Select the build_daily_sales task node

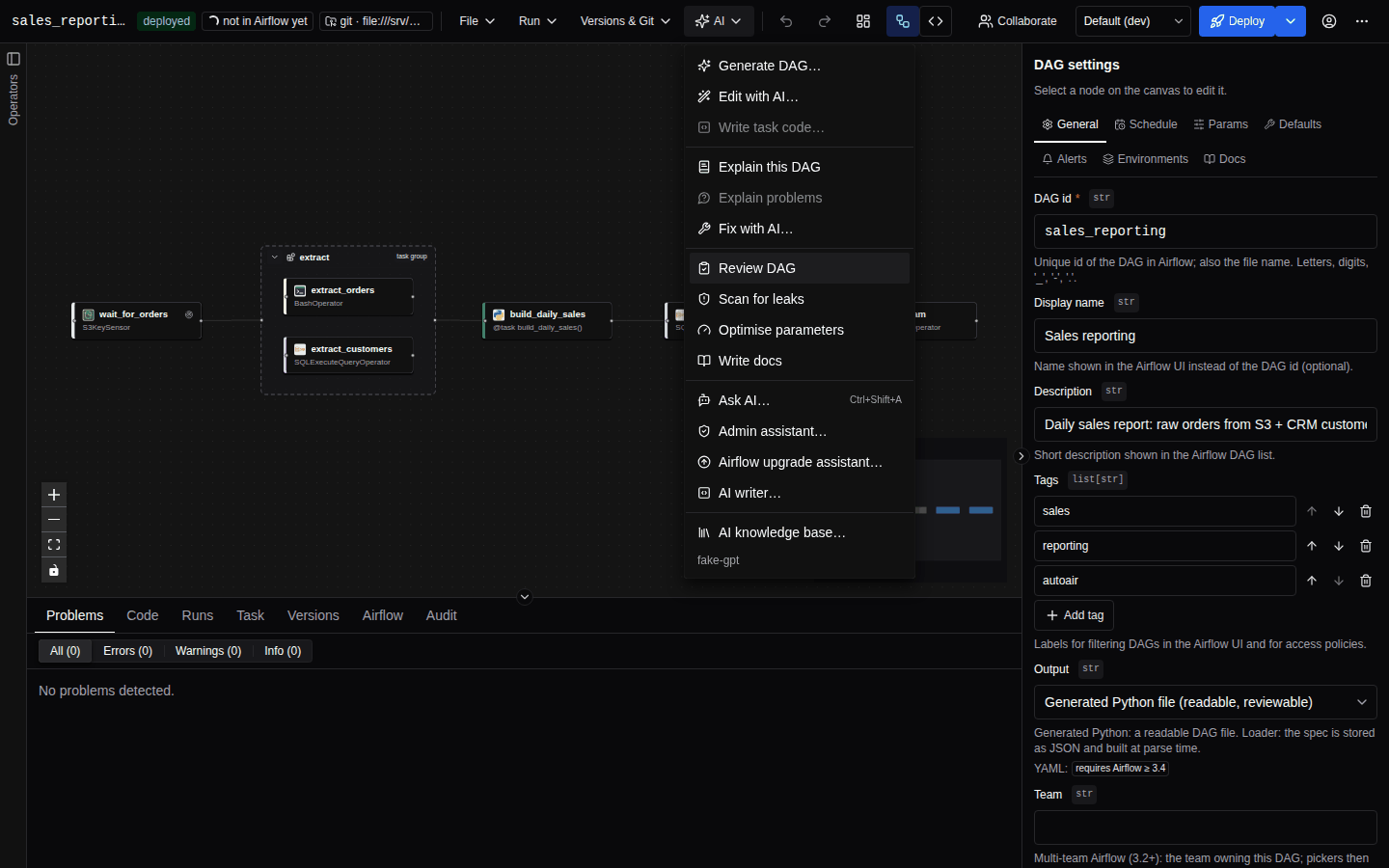(547, 320)
